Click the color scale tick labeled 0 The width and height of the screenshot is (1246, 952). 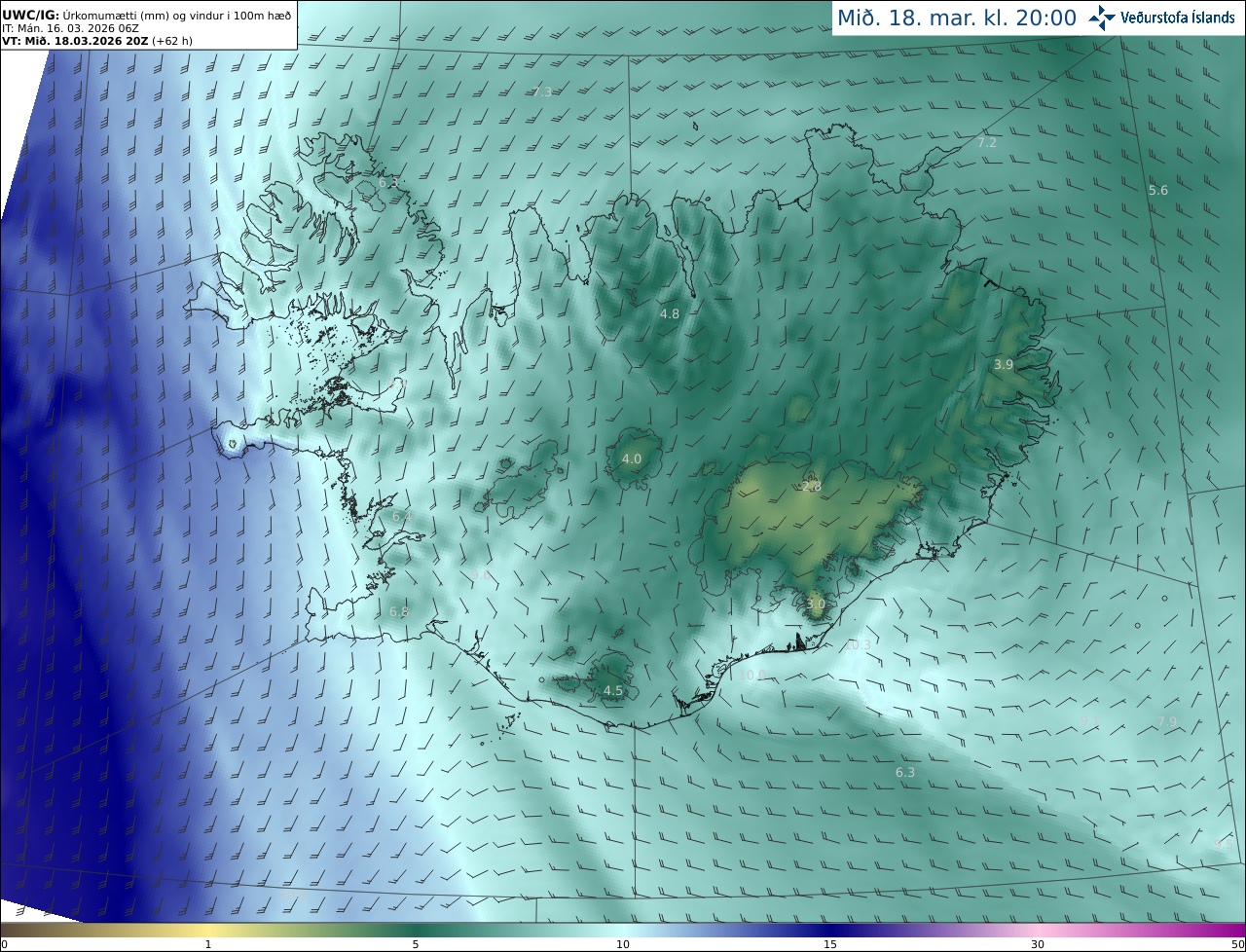3,944
